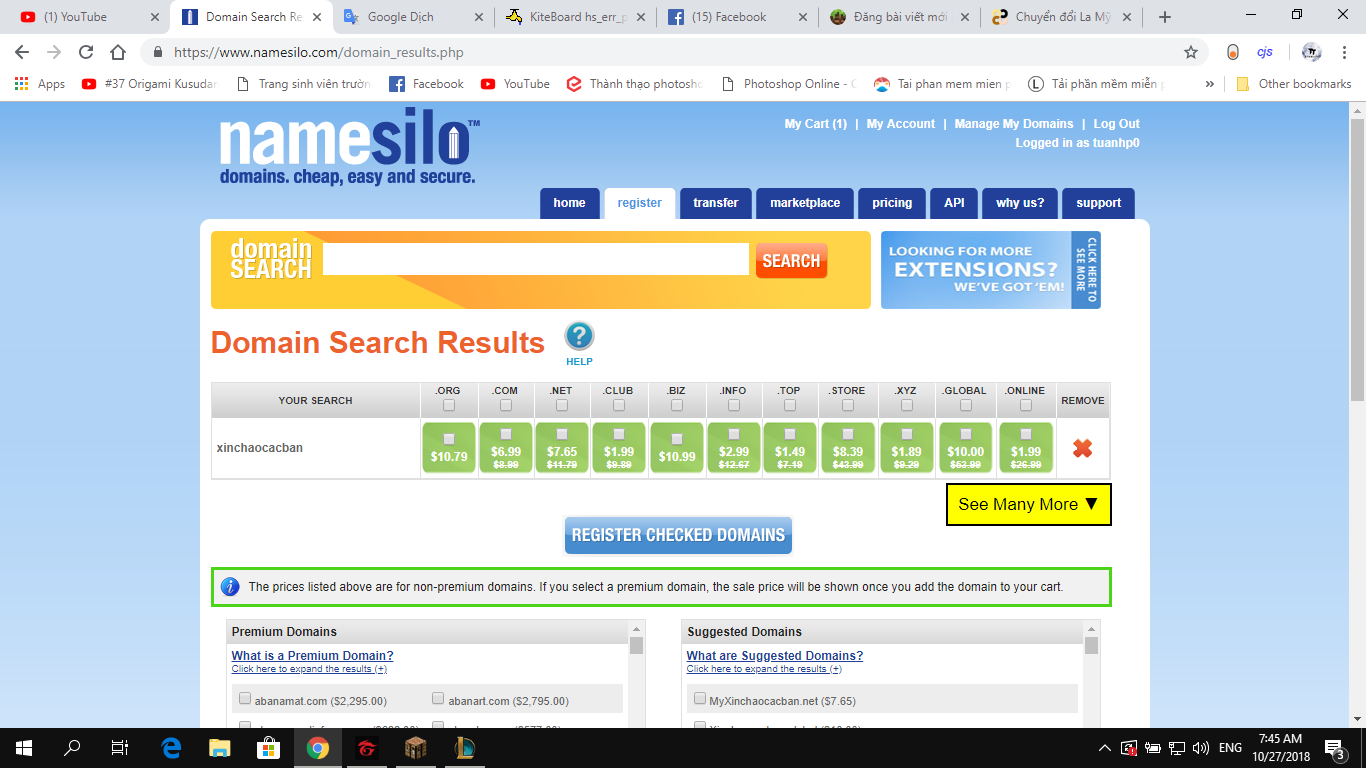Click the taskbar search magnifier
The image size is (1366, 768).
click(x=72, y=748)
